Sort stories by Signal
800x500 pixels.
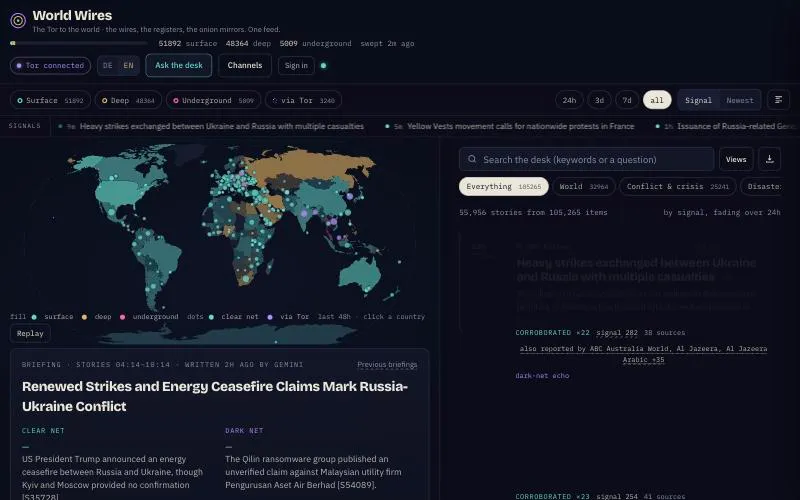click(698, 100)
